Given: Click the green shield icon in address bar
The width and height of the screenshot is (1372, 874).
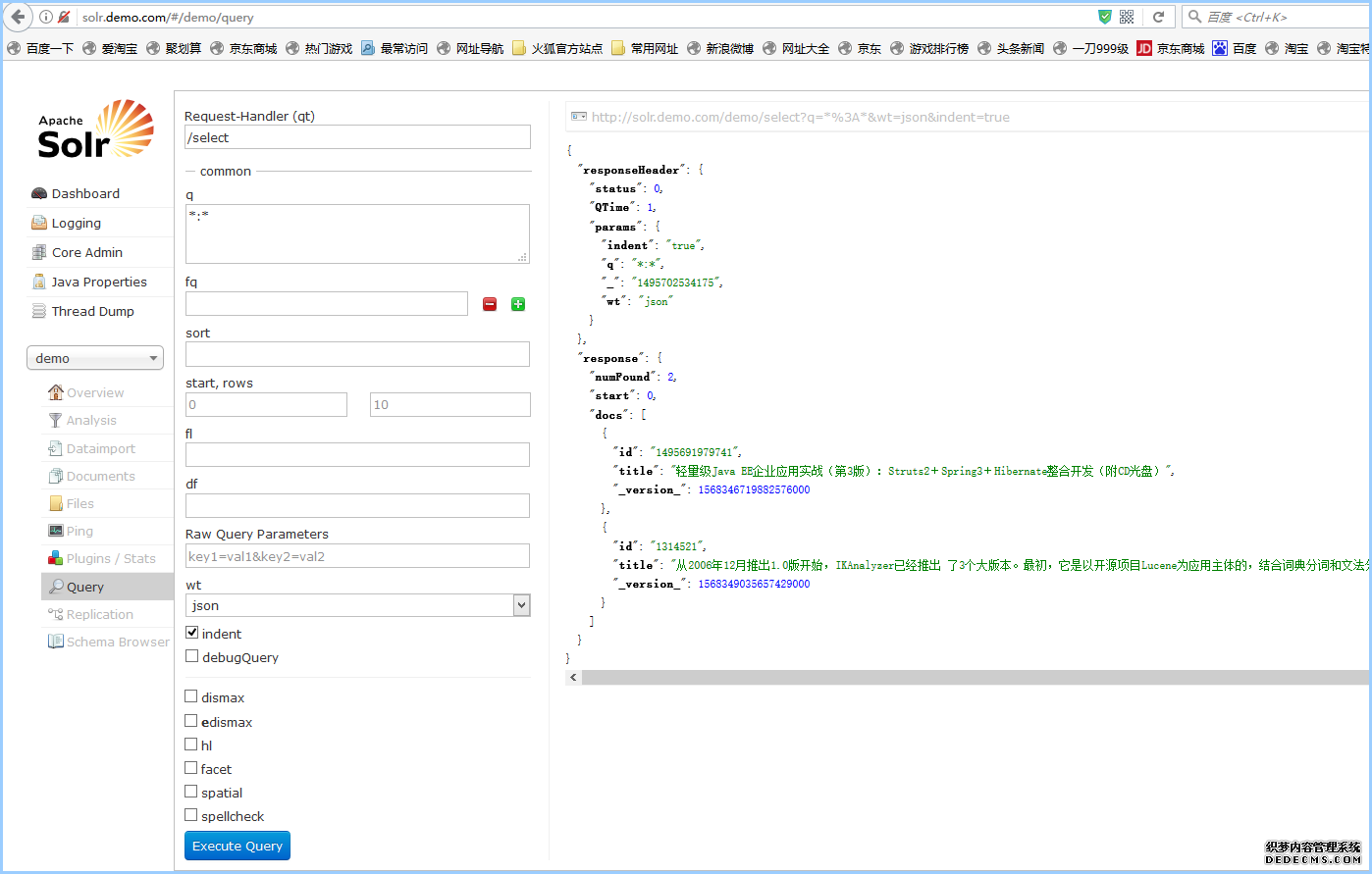Looking at the screenshot, I should tap(1104, 17).
